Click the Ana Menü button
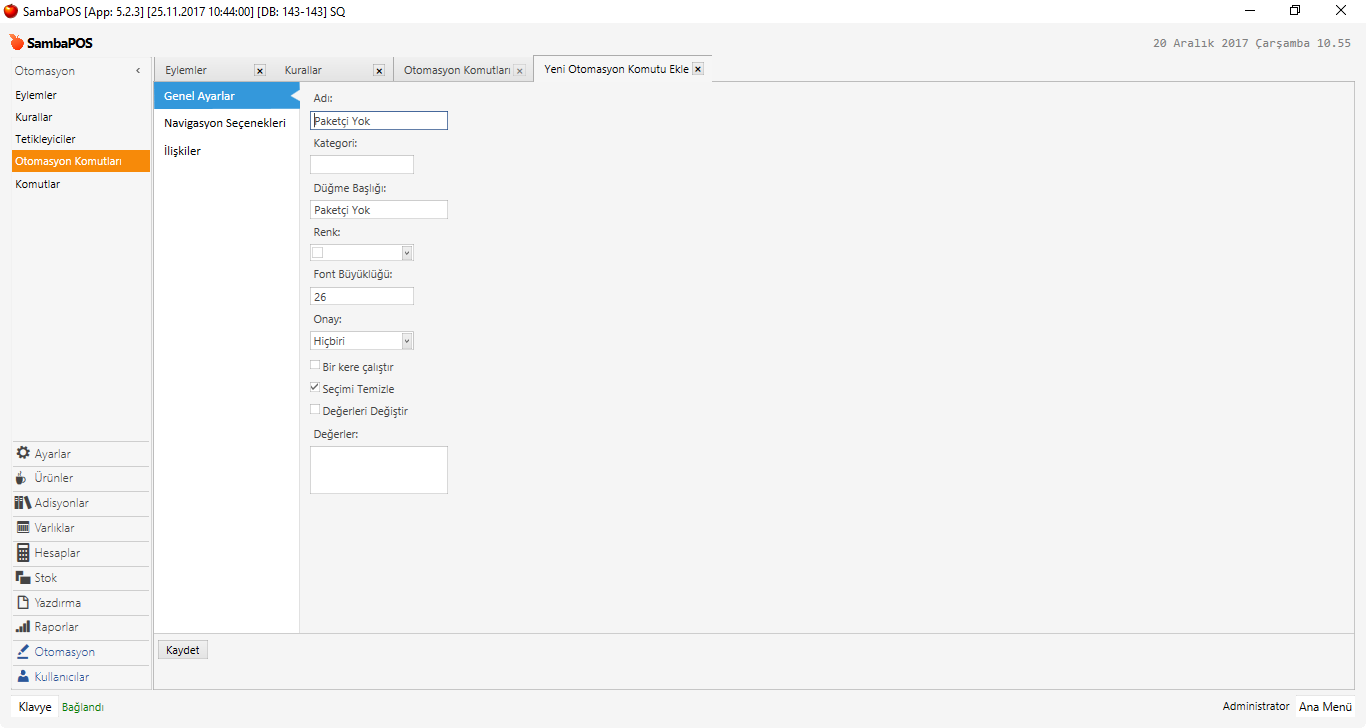The image size is (1366, 728). tap(1325, 706)
